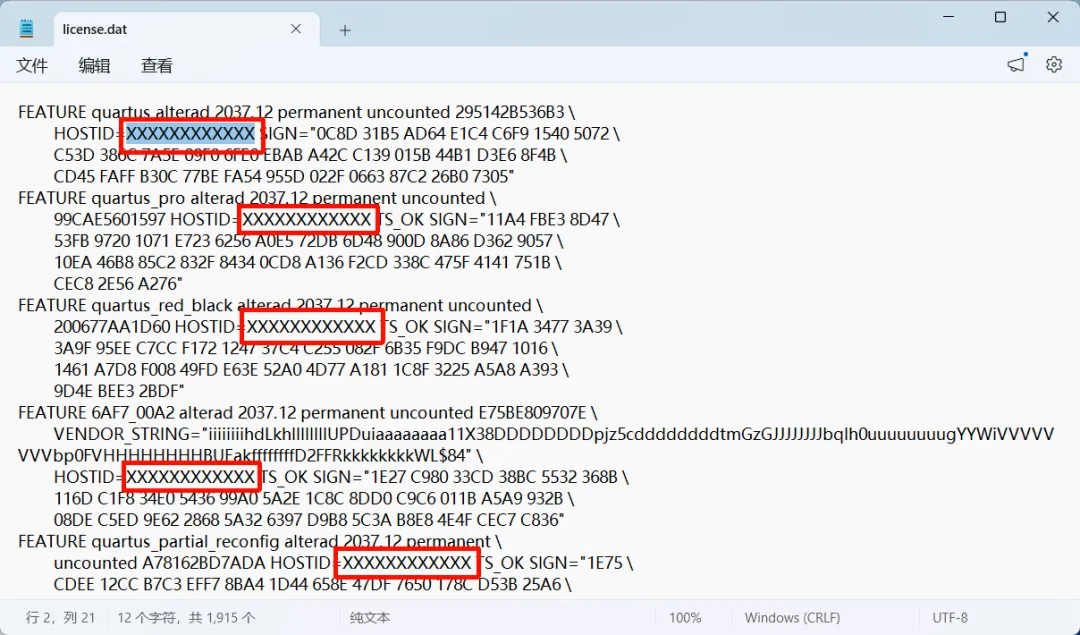Click line starting "53FB 9720 1071"
This screenshot has height=635, width=1080.
[x=309, y=241]
